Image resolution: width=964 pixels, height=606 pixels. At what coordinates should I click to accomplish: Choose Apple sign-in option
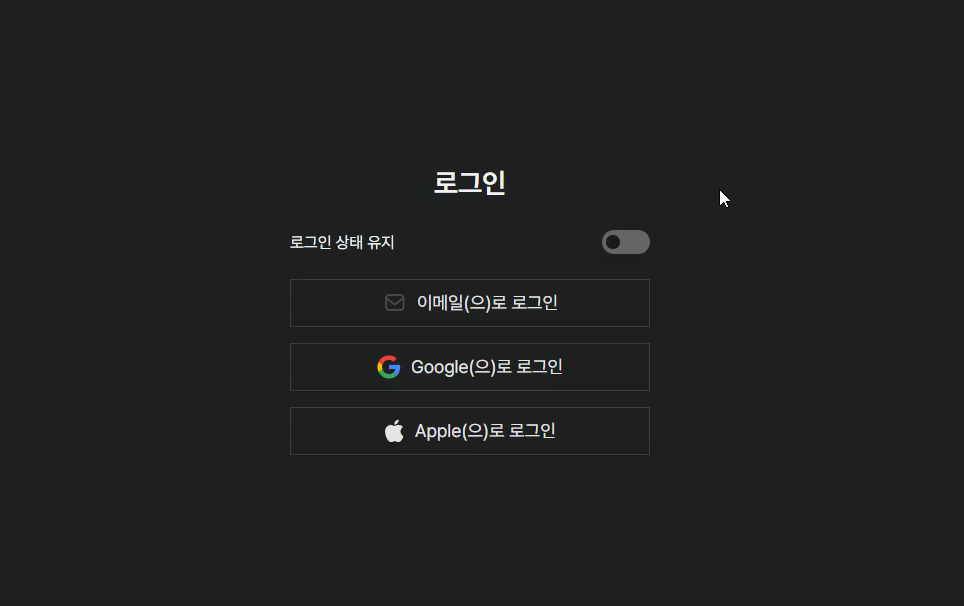click(x=470, y=431)
